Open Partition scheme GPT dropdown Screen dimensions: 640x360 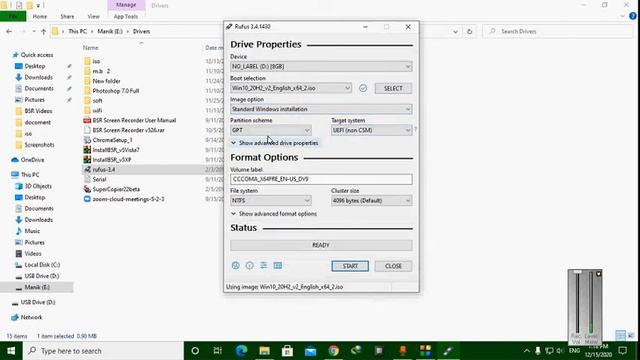point(271,130)
